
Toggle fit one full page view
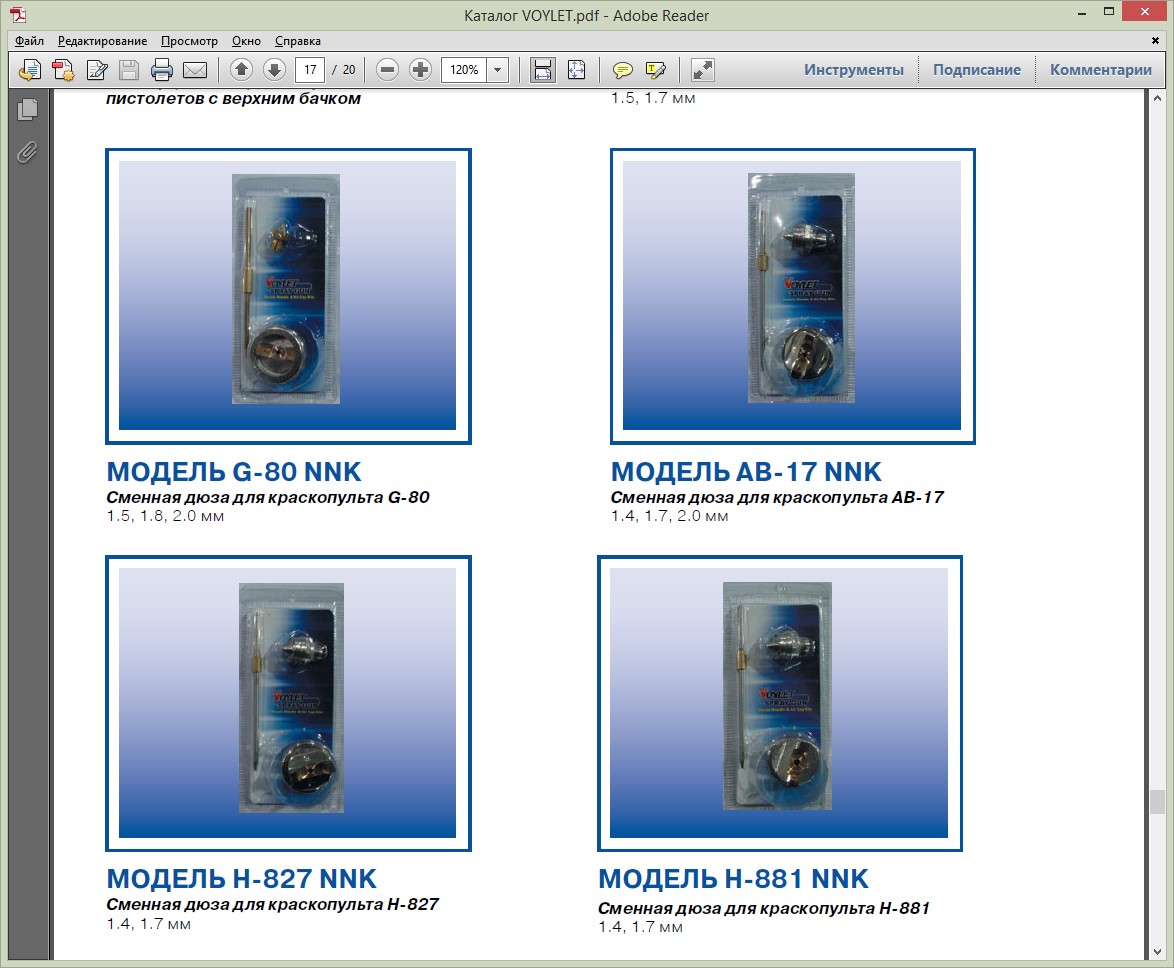click(576, 70)
